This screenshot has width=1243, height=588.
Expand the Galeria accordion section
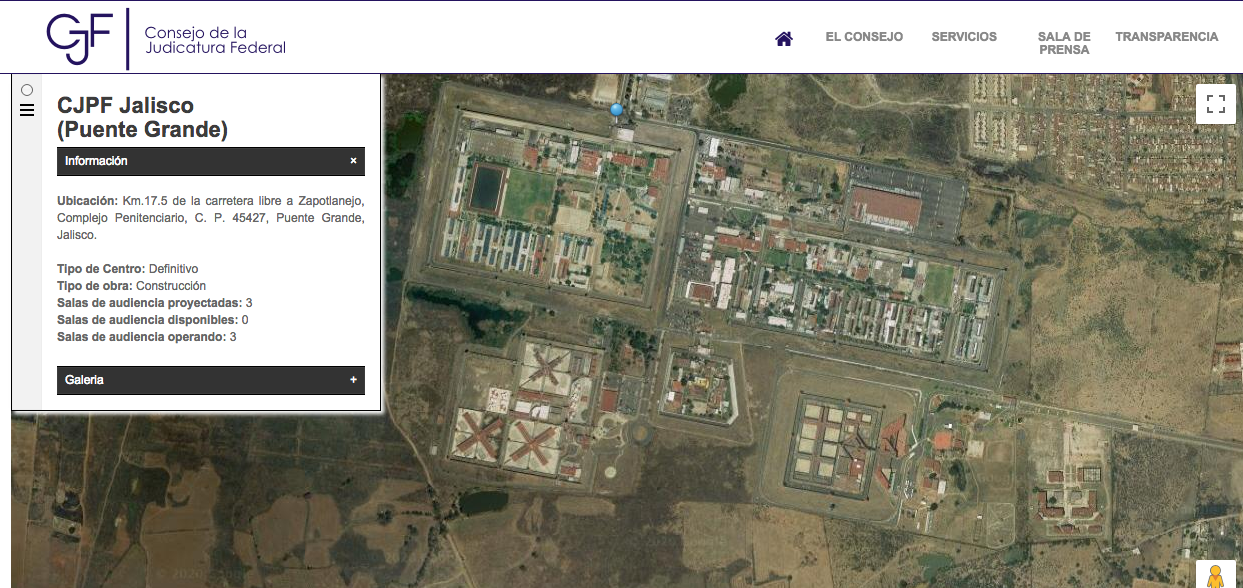[x=200, y=380]
